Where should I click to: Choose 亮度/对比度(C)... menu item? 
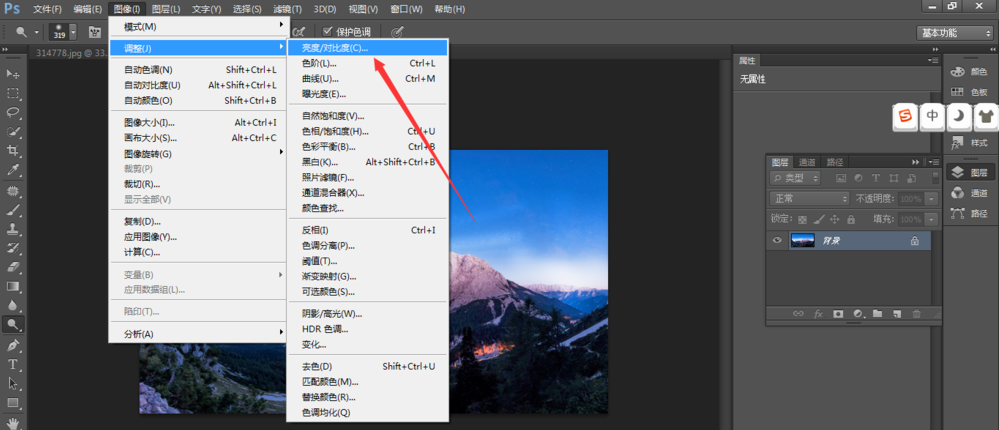point(367,48)
